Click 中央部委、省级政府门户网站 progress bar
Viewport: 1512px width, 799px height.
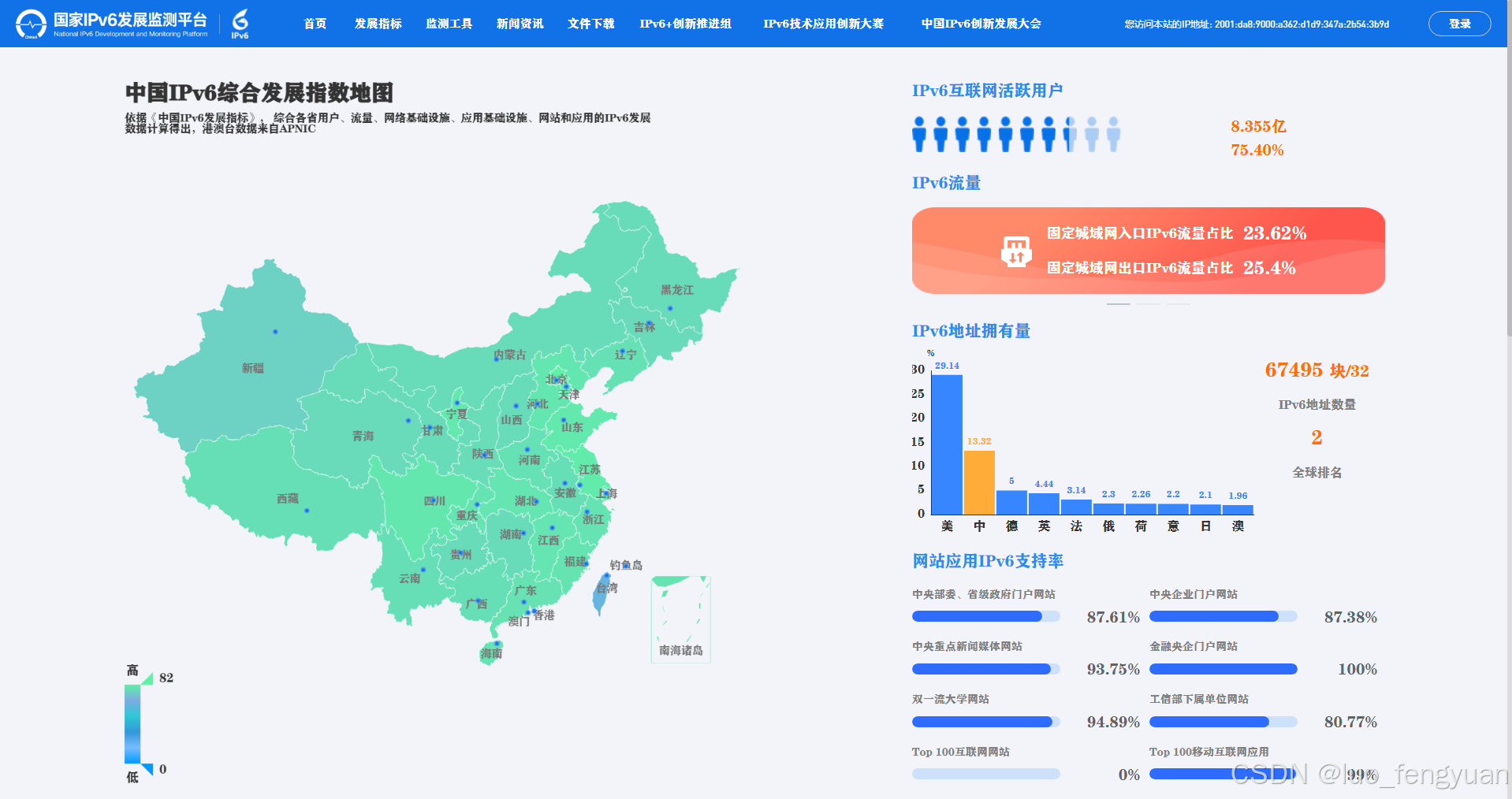click(986, 616)
